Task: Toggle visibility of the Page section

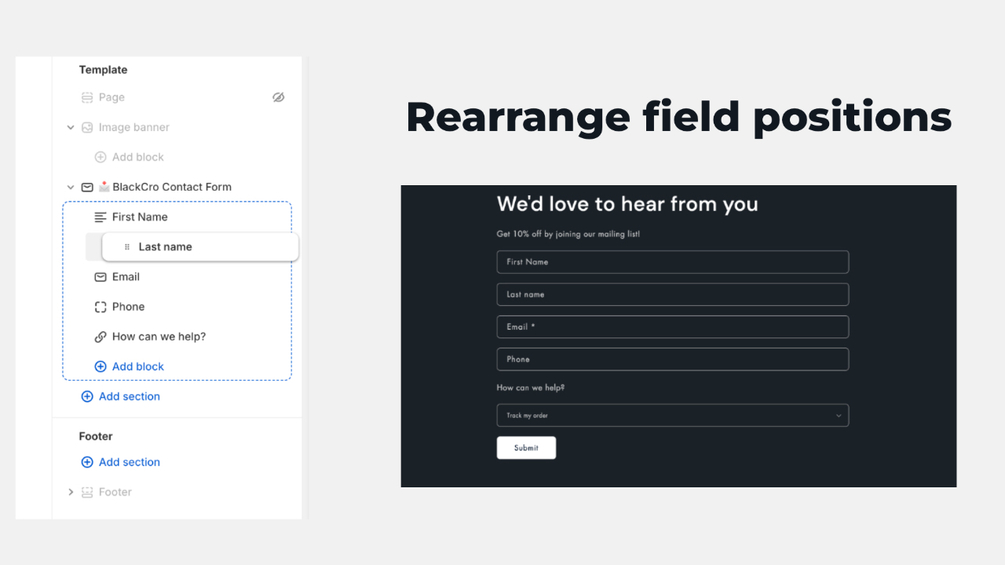Action: [x=278, y=97]
